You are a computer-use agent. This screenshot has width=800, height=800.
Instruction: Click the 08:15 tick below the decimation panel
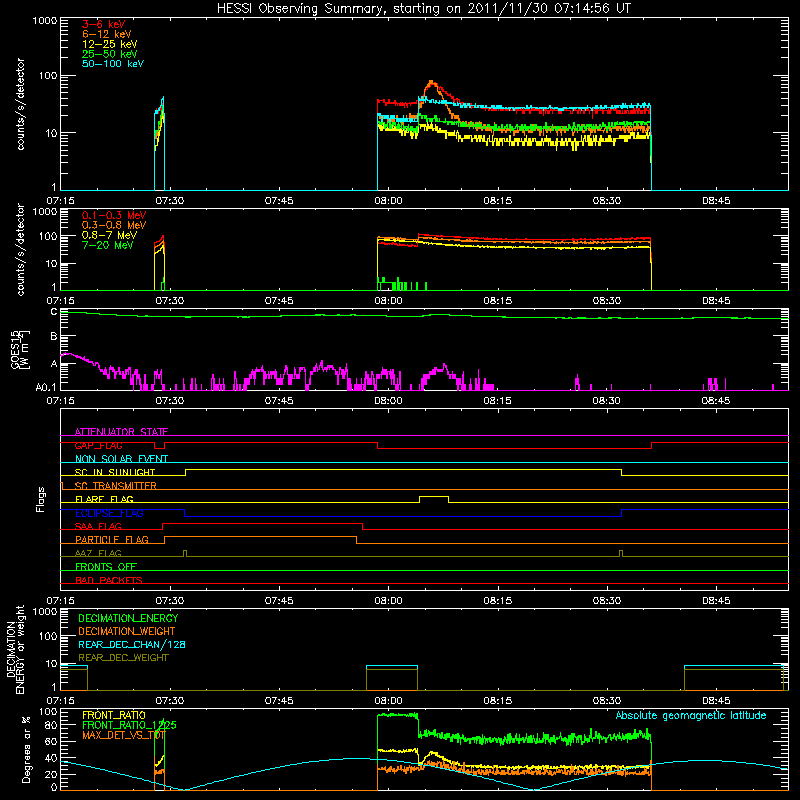pyautogui.click(x=497, y=701)
